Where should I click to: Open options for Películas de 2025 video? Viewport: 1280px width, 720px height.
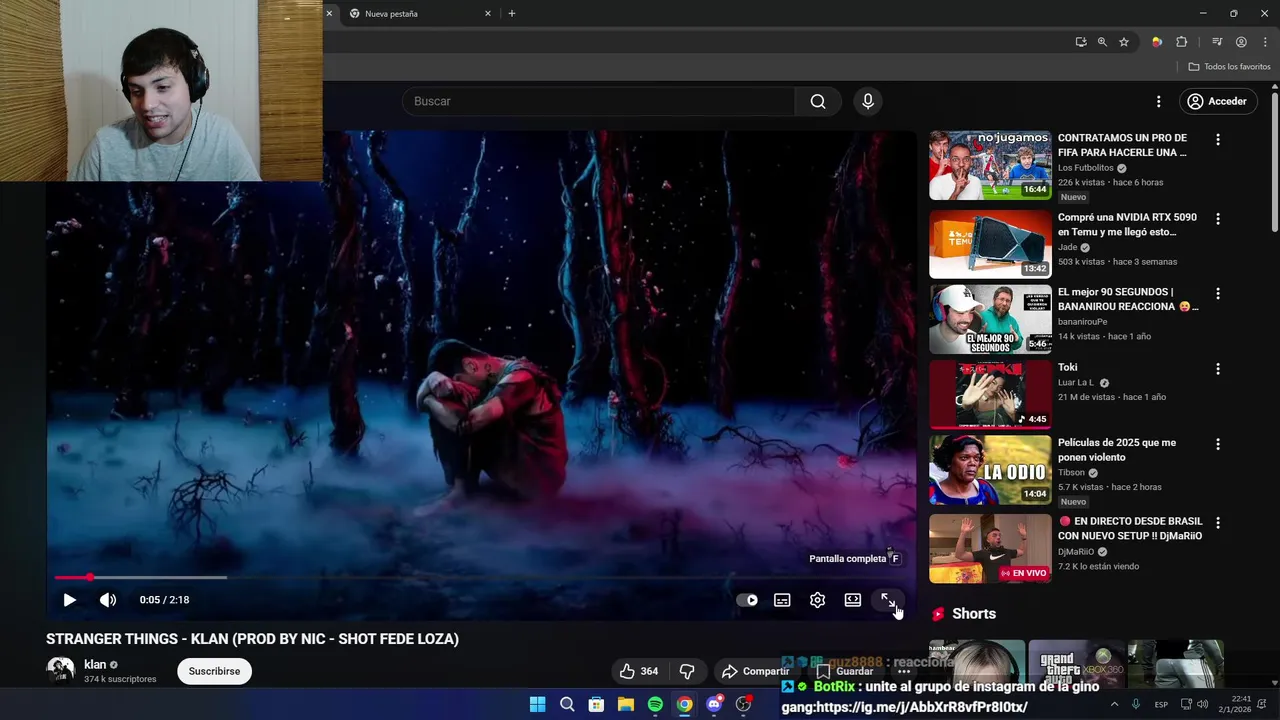[x=1217, y=444]
